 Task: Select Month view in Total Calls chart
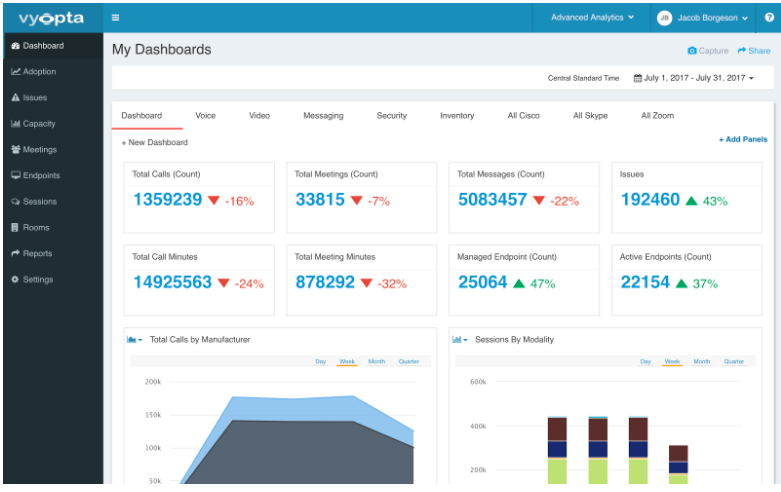tap(377, 362)
